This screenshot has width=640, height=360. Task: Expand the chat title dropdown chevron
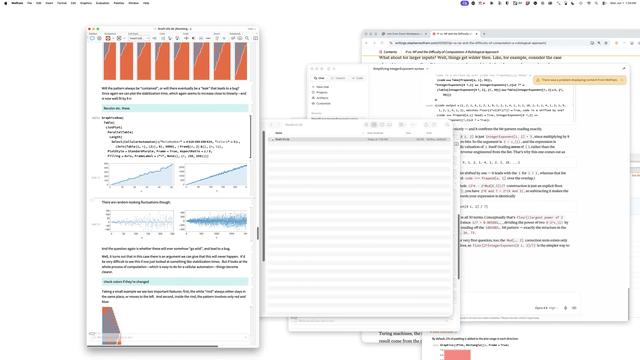(x=427, y=69)
